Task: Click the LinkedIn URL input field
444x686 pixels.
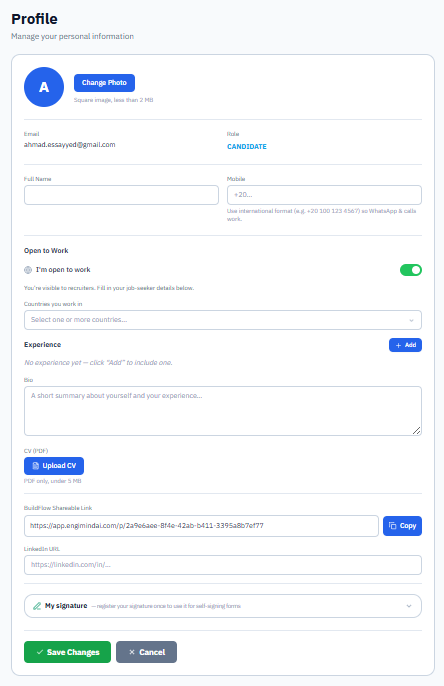Action: [x=223, y=565]
